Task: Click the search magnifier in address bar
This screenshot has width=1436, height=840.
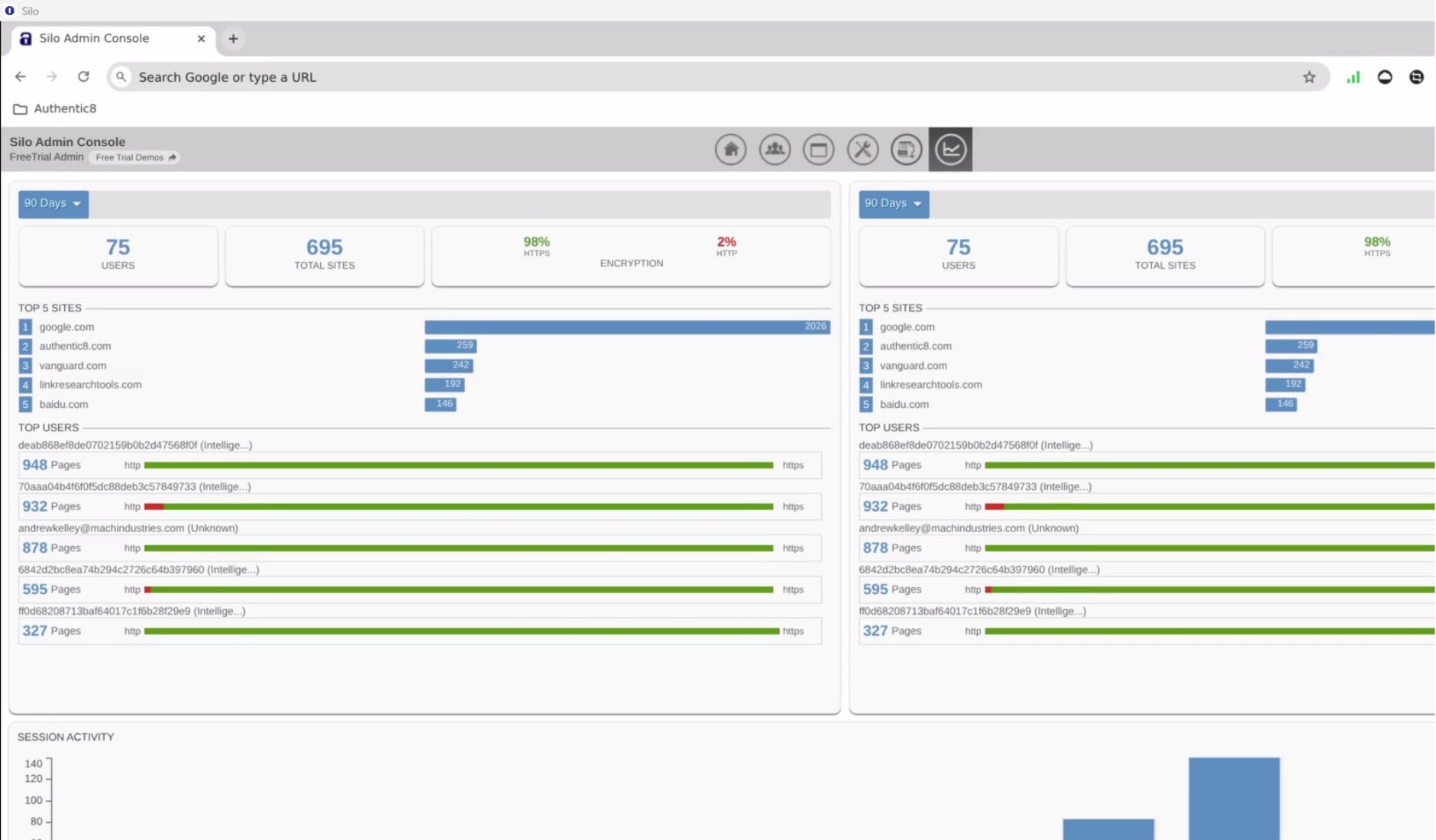Action: pos(121,76)
